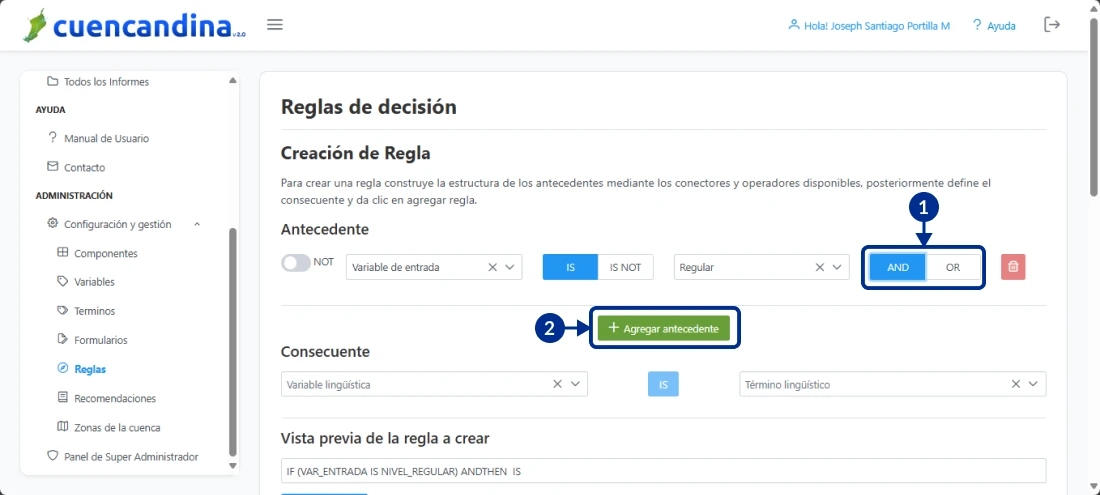This screenshot has width=1100, height=495.
Task: Clear the Término lingüístico field
Action: [1016, 384]
